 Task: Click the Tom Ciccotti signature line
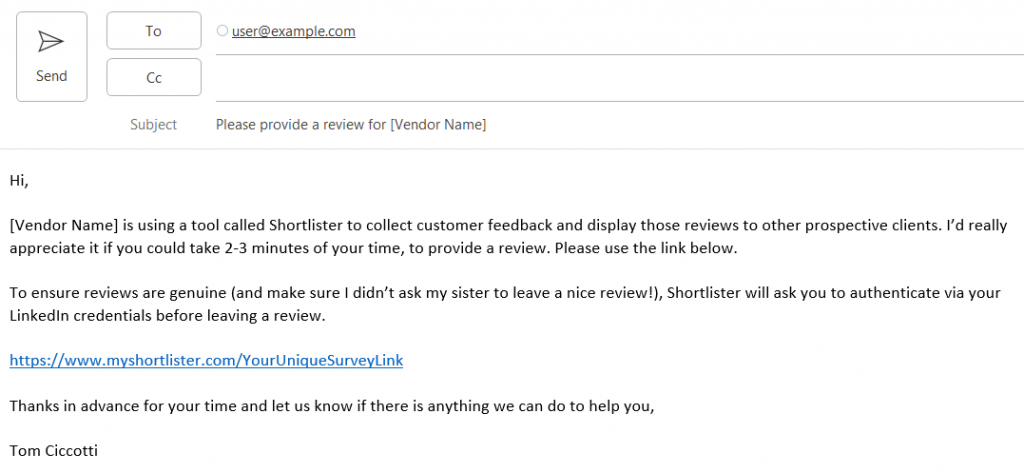[x=53, y=450]
